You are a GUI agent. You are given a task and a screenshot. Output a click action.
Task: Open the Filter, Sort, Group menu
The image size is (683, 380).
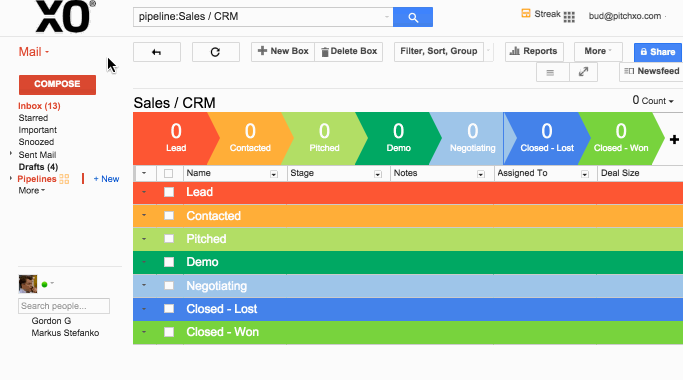click(439, 51)
